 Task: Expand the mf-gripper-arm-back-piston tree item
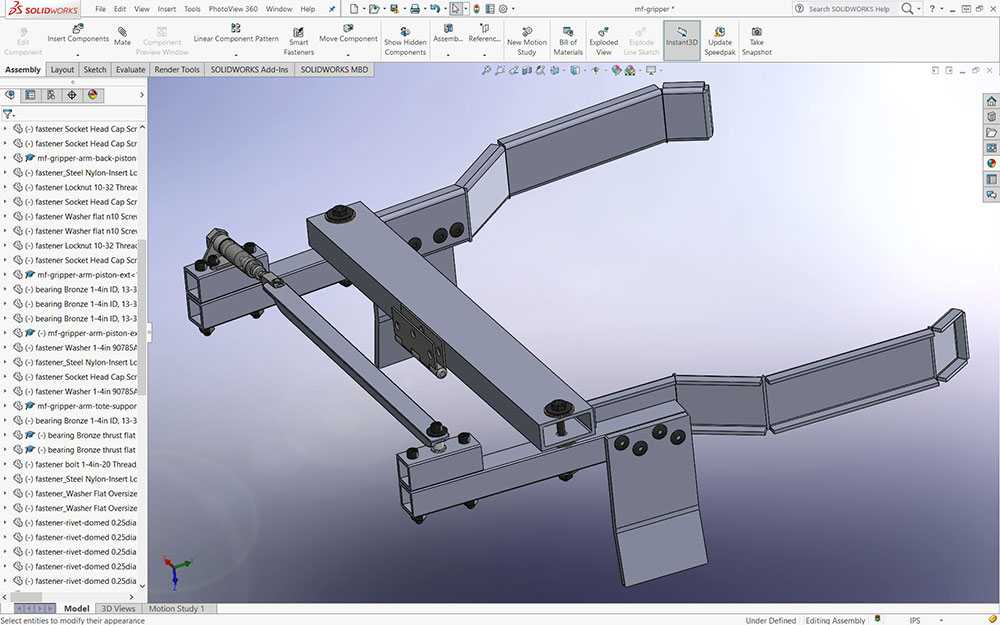(x=5, y=158)
